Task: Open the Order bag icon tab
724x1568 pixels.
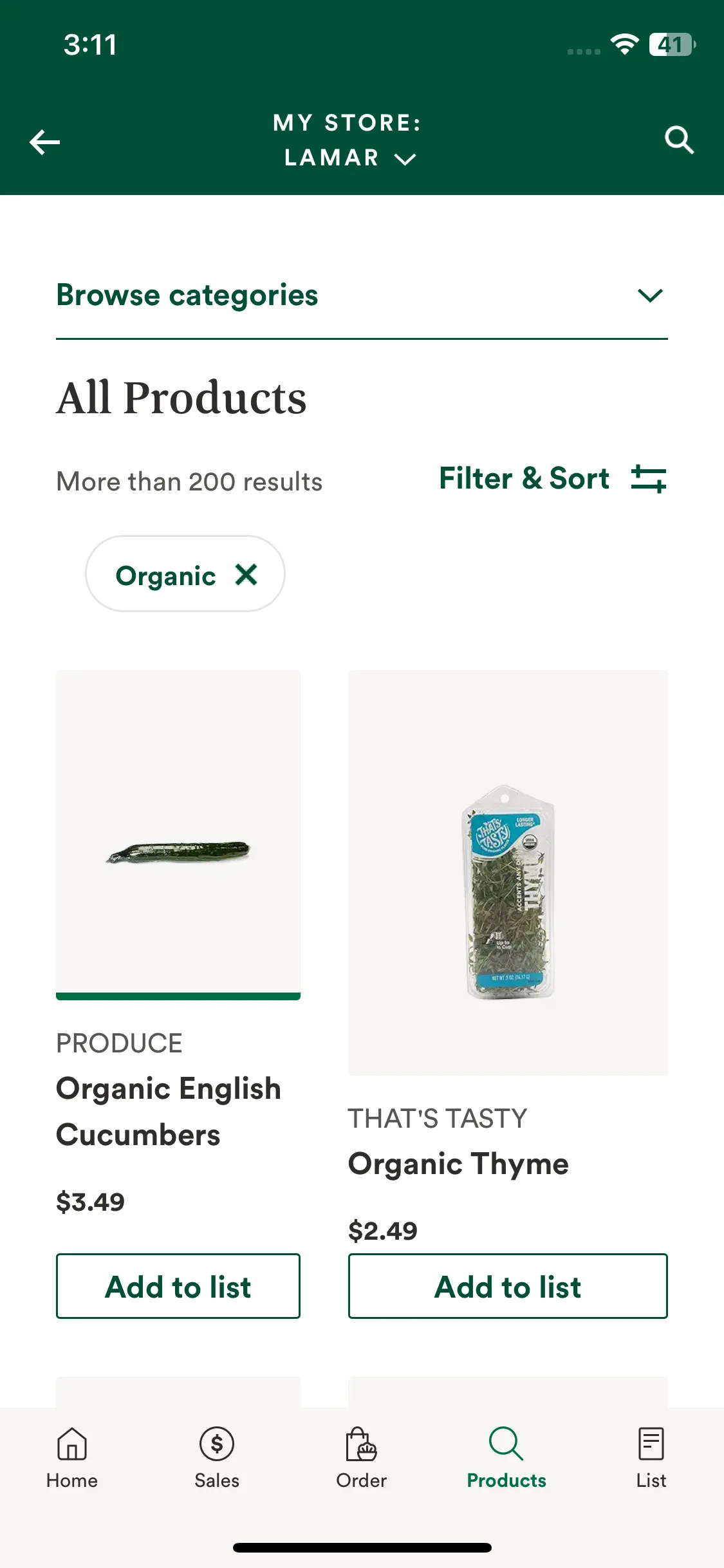Action: [361, 1444]
